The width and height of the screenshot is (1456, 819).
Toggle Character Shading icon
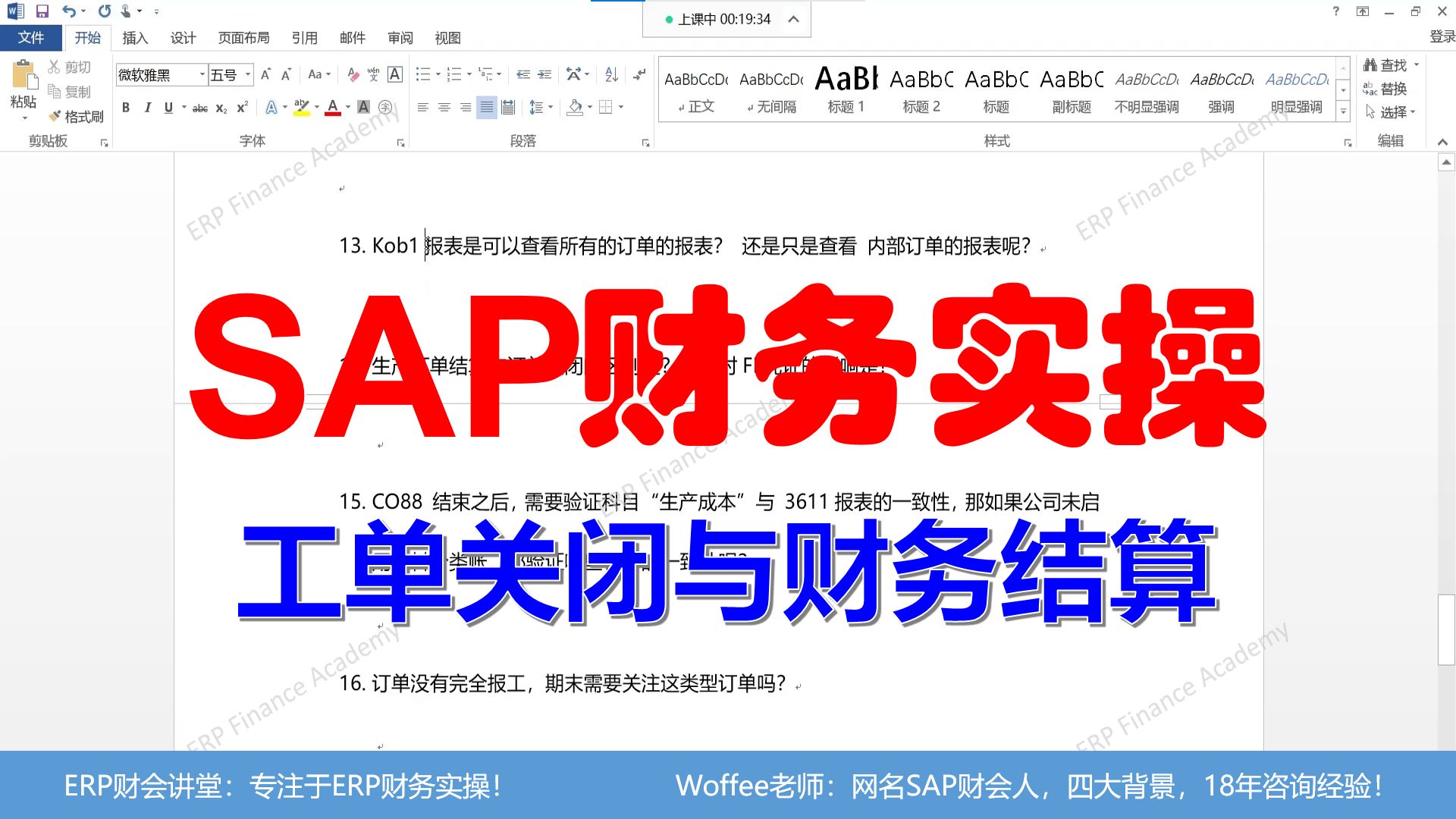pos(364,108)
